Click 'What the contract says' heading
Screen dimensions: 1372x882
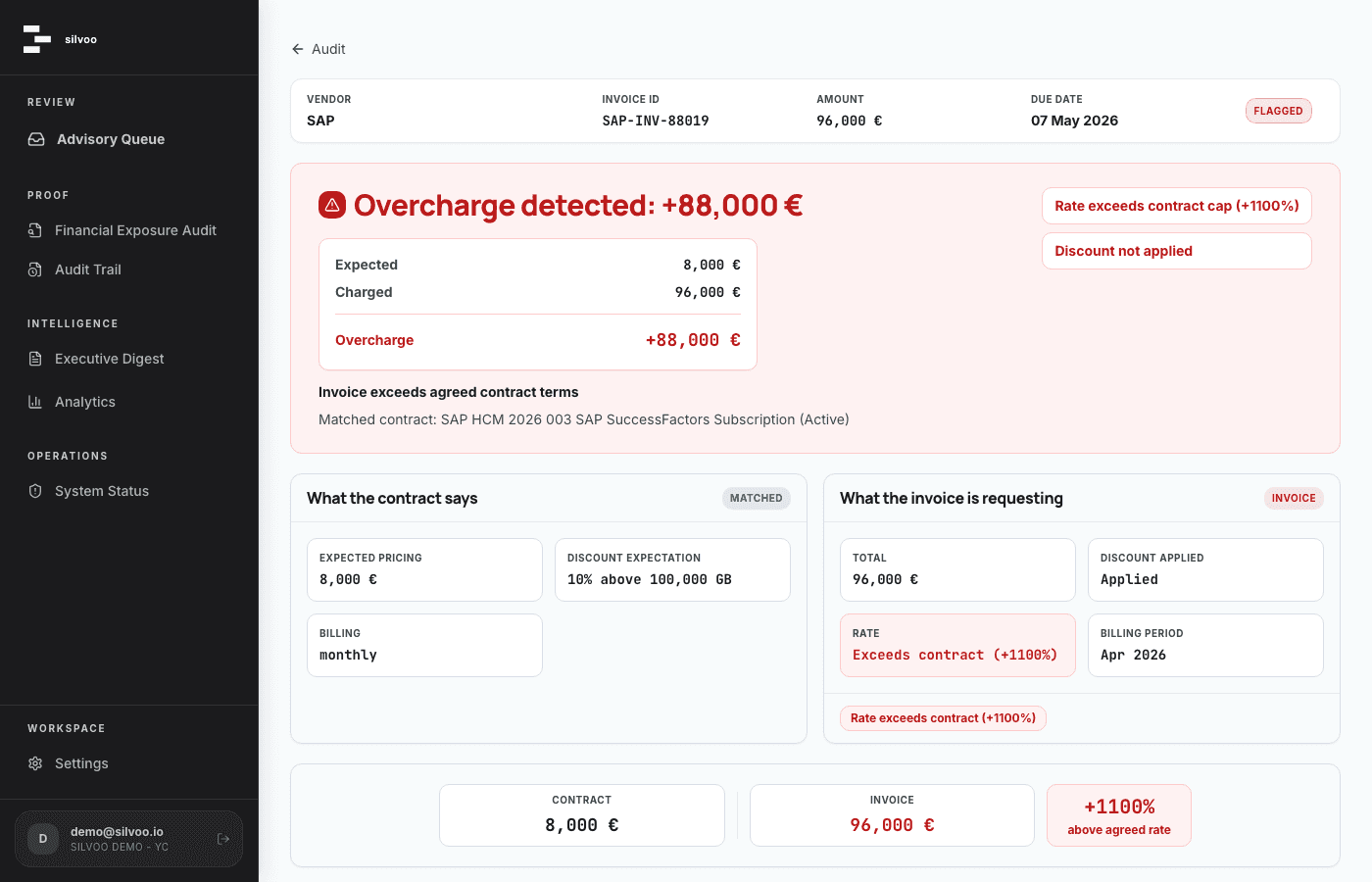pyautogui.click(x=392, y=498)
